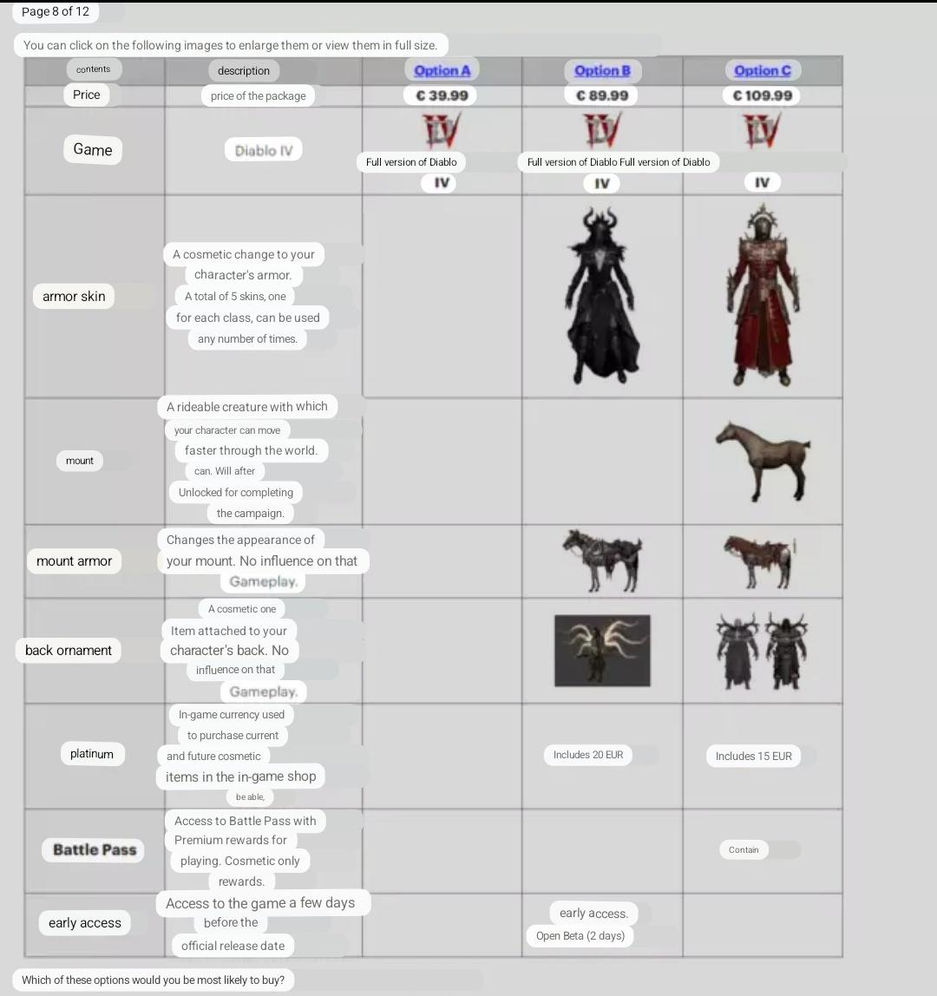The width and height of the screenshot is (937, 996).
Task: Click the 'Contain' Battle Pass cell
Action: click(744, 850)
